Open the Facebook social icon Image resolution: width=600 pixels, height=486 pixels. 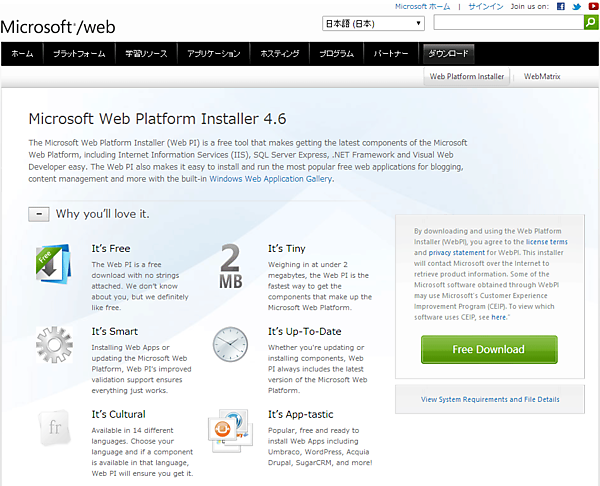[x=560, y=6]
